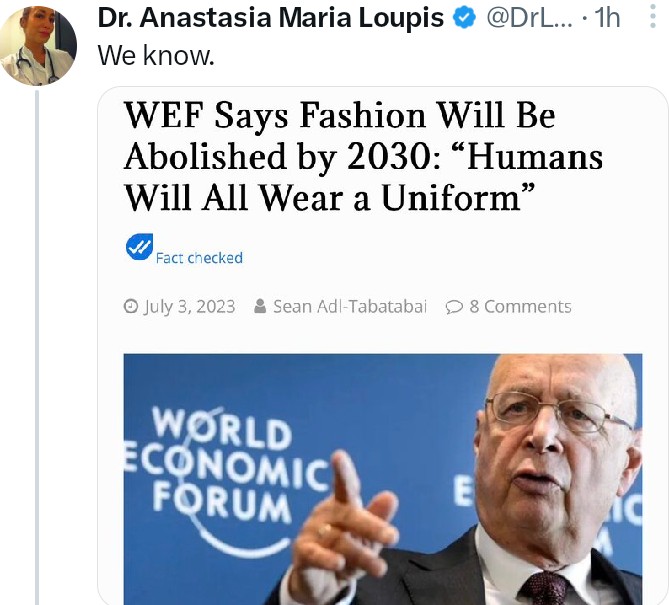Screen dimensions: 669x605
Task: Click the World Economic Forum logo text
Action: tap(222, 465)
